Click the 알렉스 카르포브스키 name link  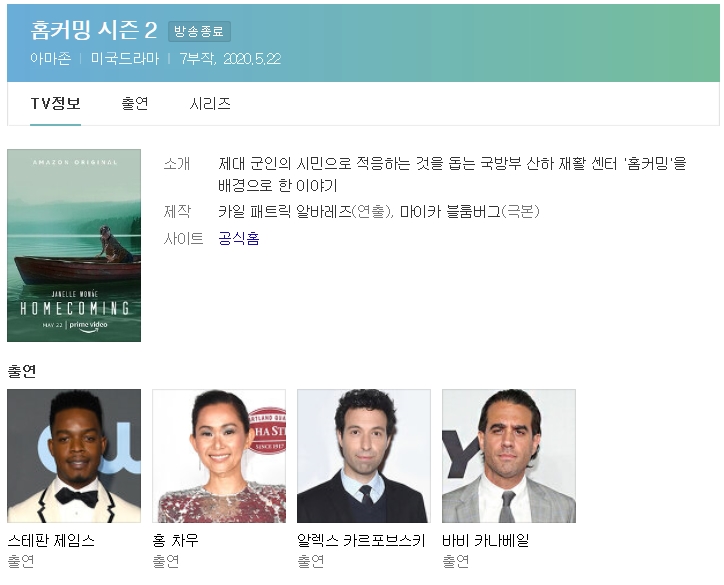tap(361, 540)
